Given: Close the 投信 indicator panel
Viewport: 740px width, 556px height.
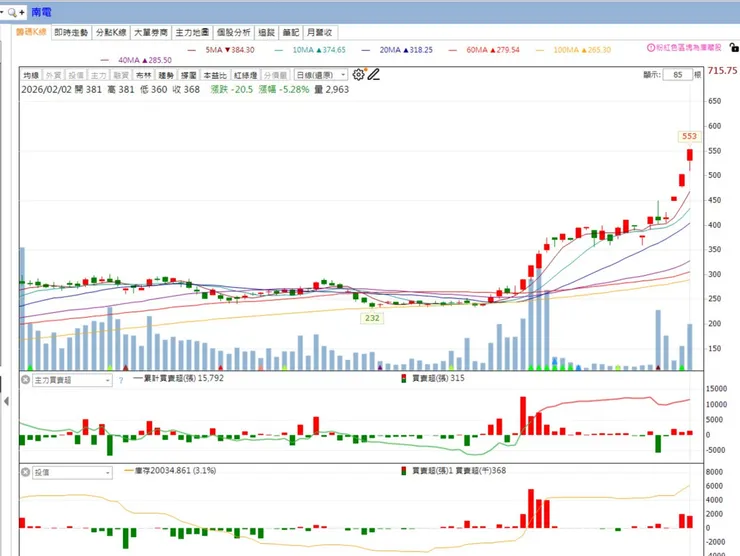Looking at the screenshot, I should pos(25,472).
